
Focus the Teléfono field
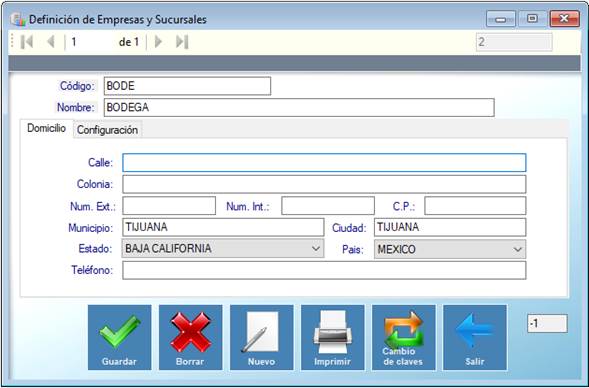click(324, 270)
